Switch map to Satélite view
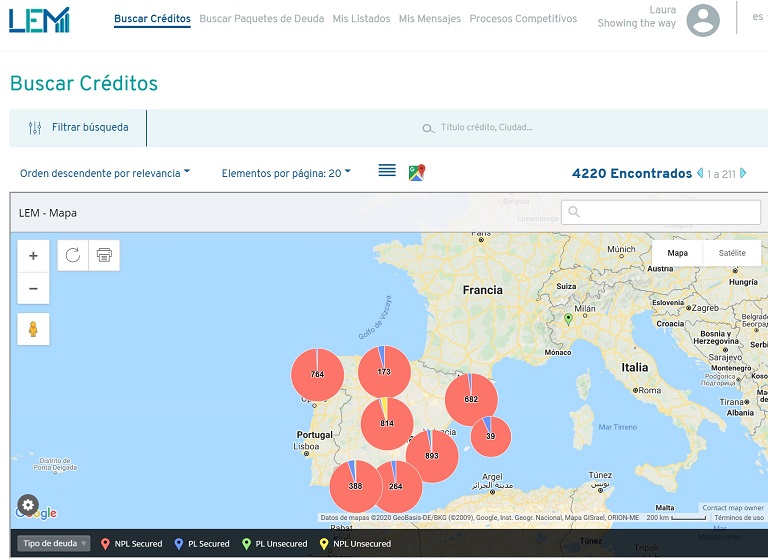The width and height of the screenshot is (768, 560). [732, 253]
